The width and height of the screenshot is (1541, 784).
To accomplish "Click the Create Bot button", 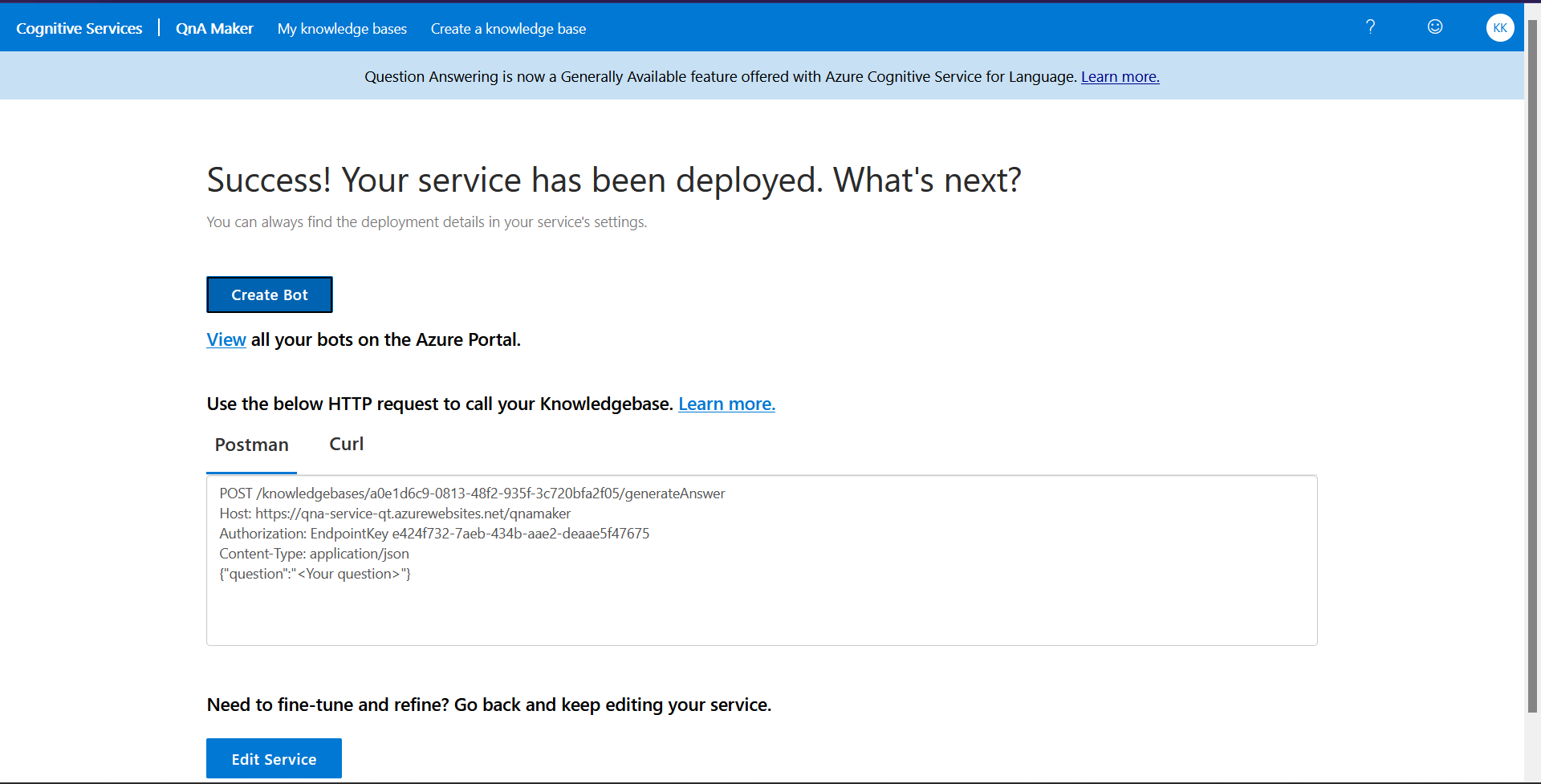I will (270, 295).
